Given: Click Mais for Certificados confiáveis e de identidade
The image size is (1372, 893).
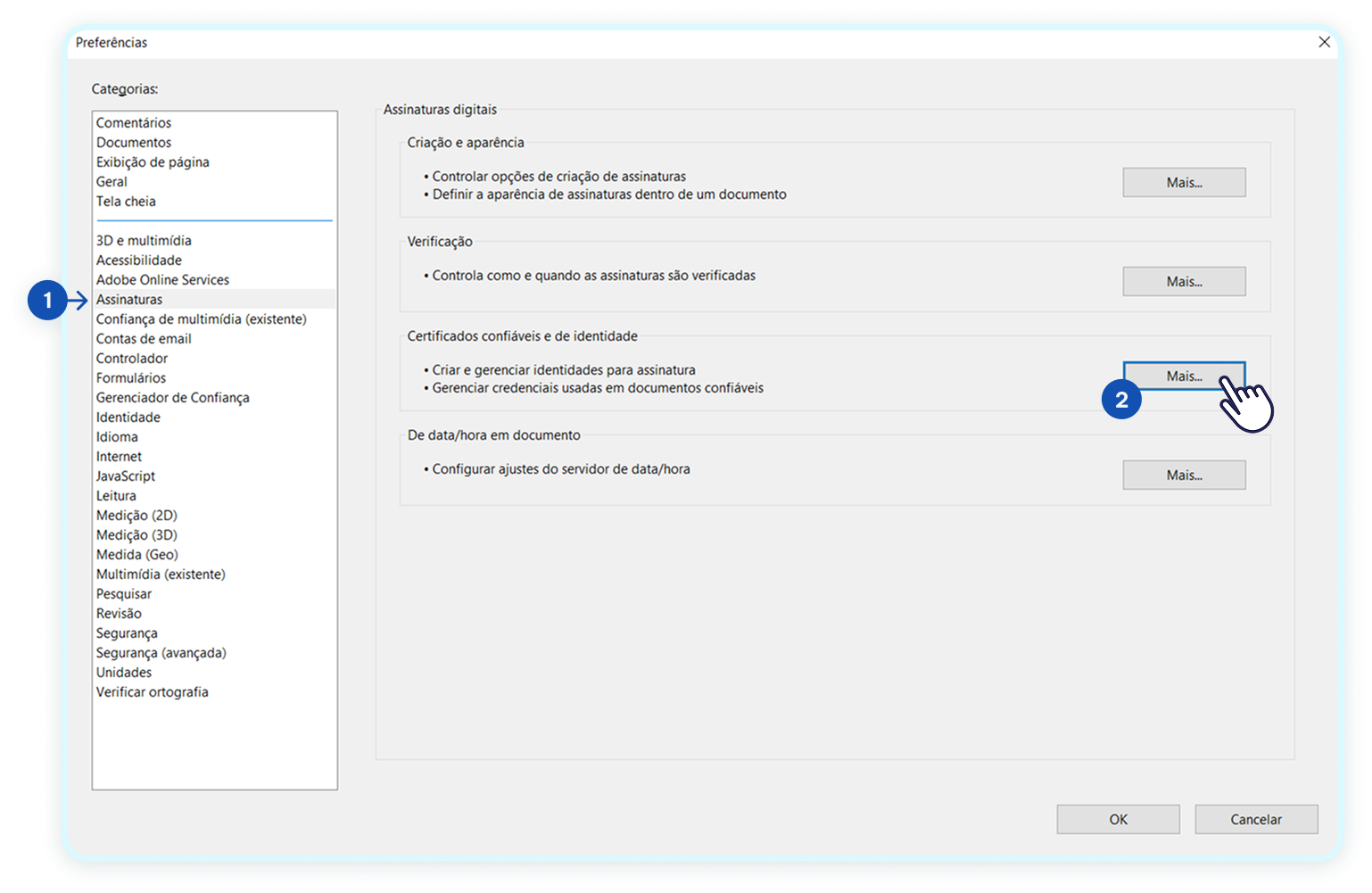Looking at the screenshot, I should [x=1184, y=376].
